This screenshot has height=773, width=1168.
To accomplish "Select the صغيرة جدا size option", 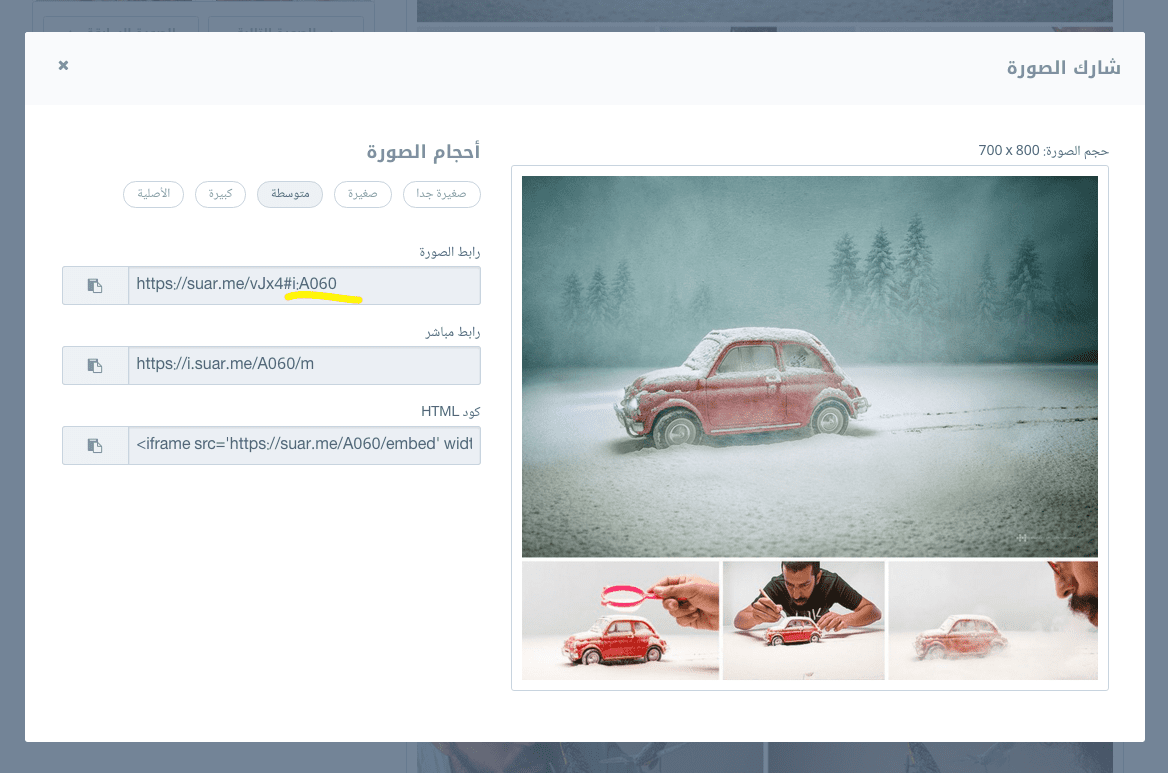I will [442, 194].
